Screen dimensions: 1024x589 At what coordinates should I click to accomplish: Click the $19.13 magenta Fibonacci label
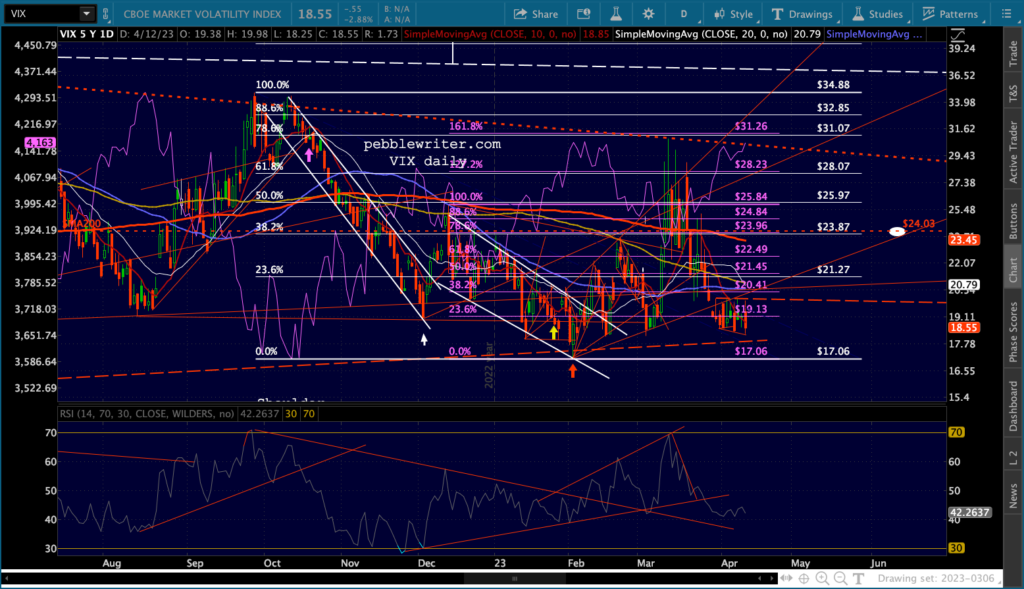click(751, 309)
